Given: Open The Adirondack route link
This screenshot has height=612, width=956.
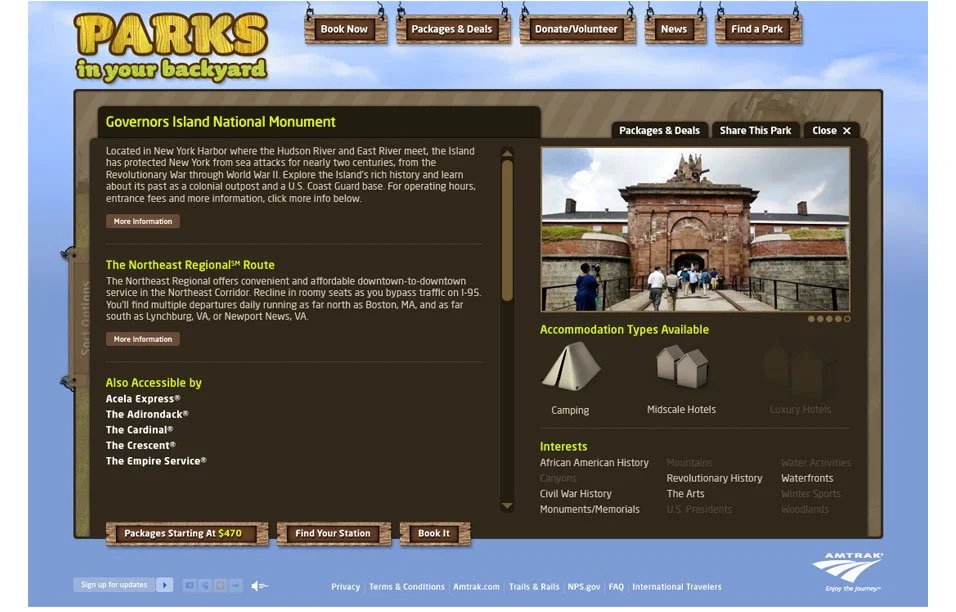Looking at the screenshot, I should click(147, 415).
